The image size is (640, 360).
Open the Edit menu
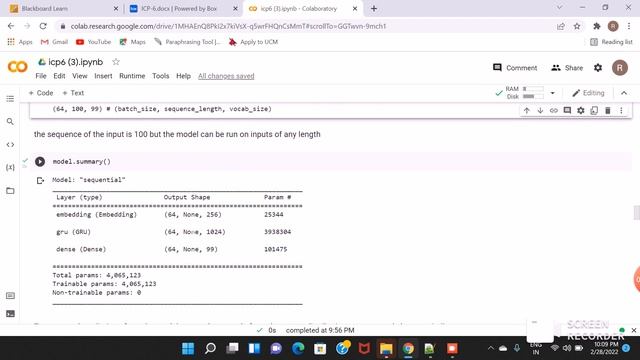pyautogui.click(x=59, y=76)
